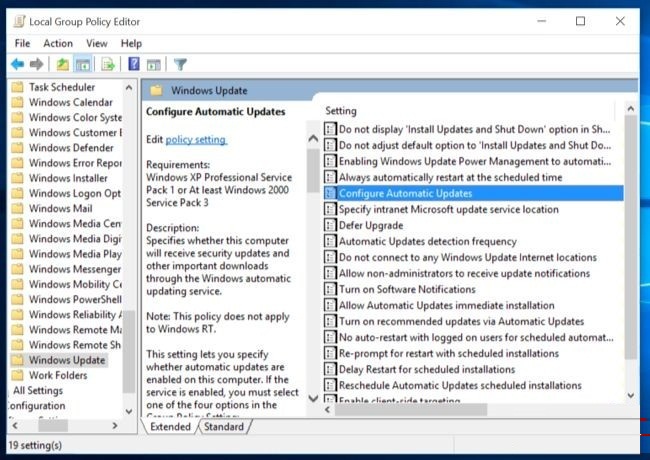Select the Extended tab

[x=170, y=427]
